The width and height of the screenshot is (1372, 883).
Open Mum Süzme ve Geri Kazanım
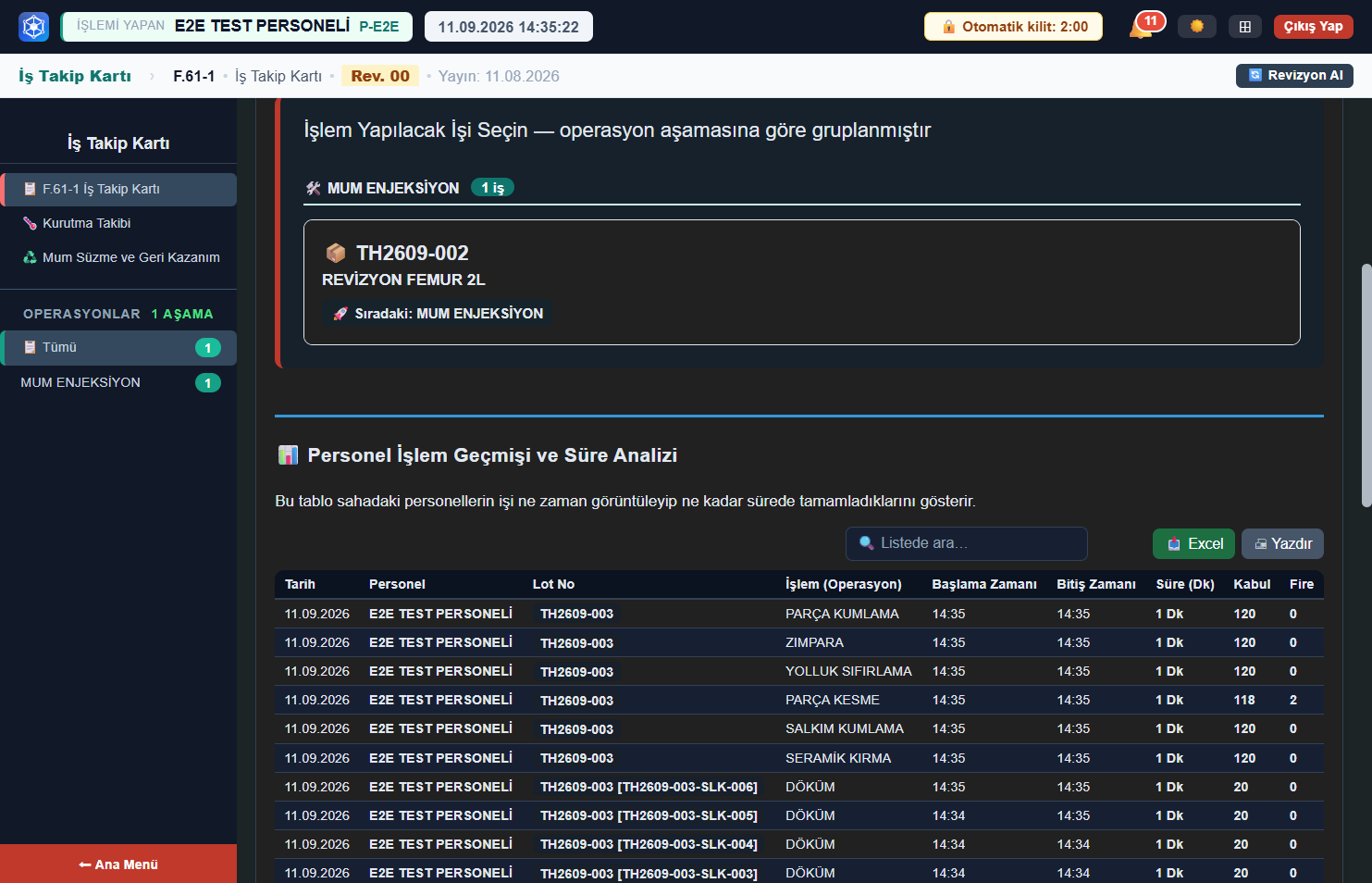pos(118,257)
